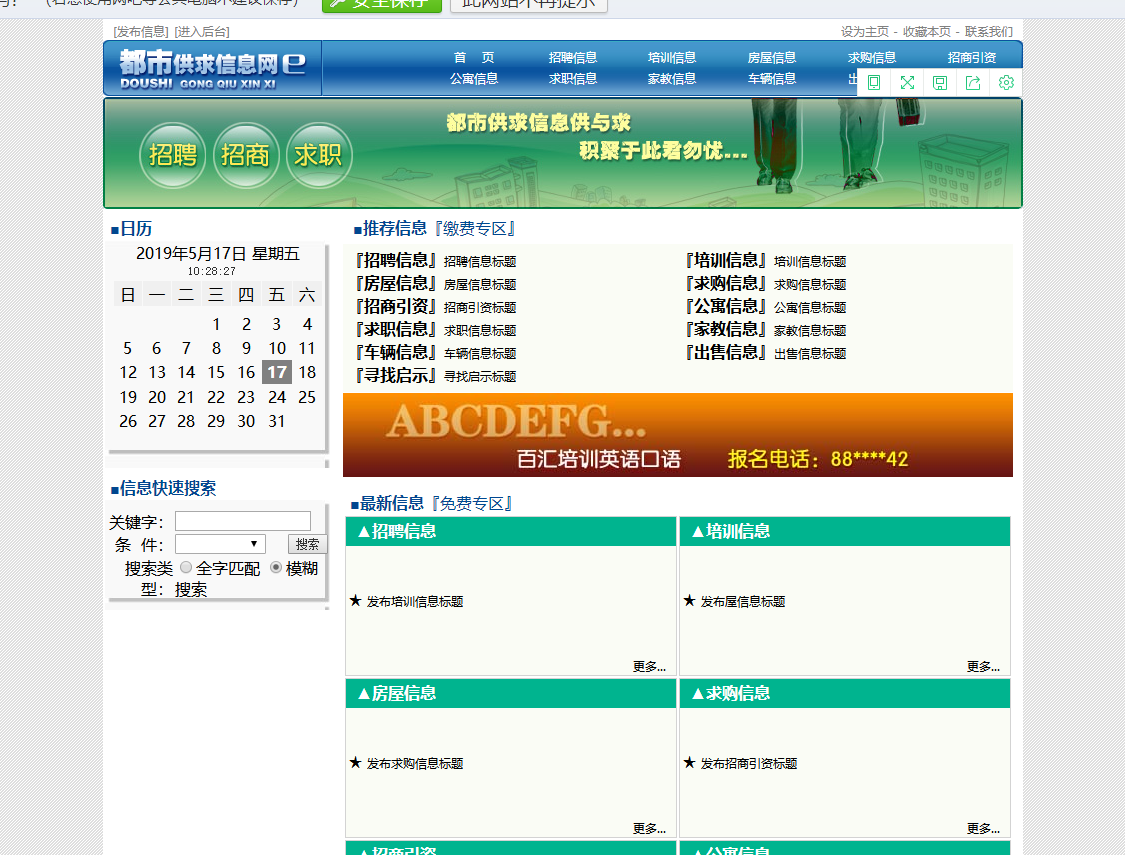
Task: Click the 搜索 button
Action: point(308,544)
